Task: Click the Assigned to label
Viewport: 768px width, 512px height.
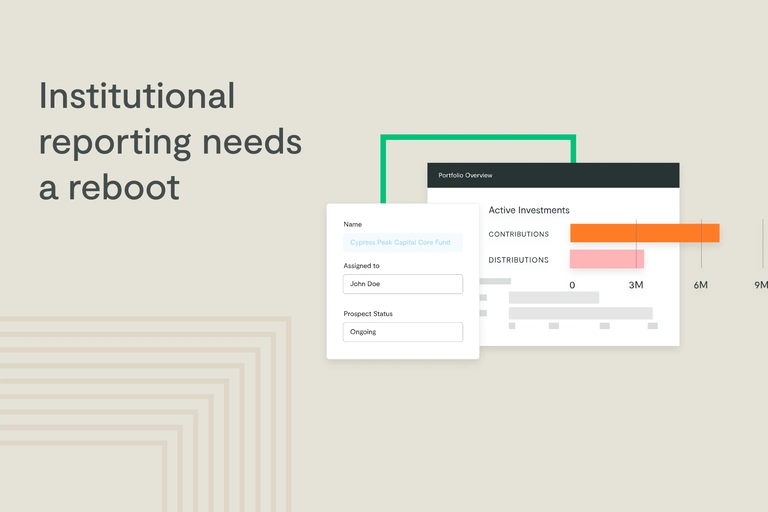Action: [x=361, y=266]
